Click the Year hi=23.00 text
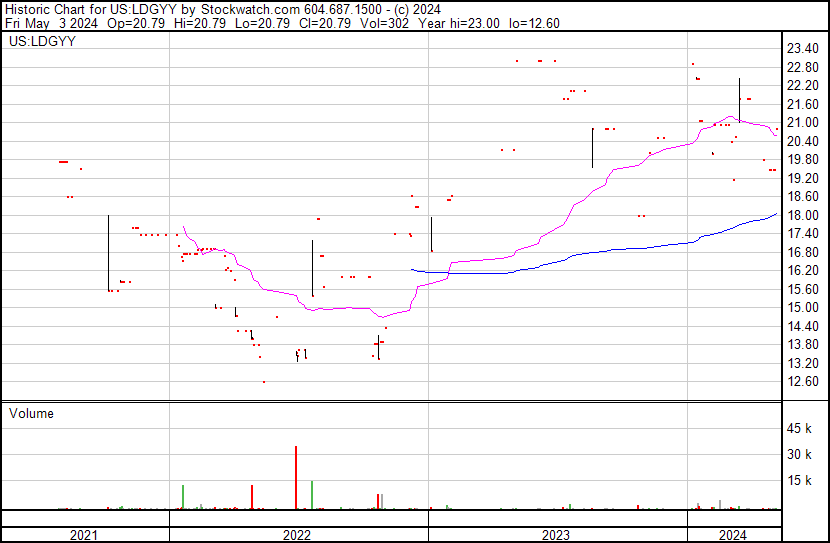The image size is (830, 543). (x=458, y=23)
